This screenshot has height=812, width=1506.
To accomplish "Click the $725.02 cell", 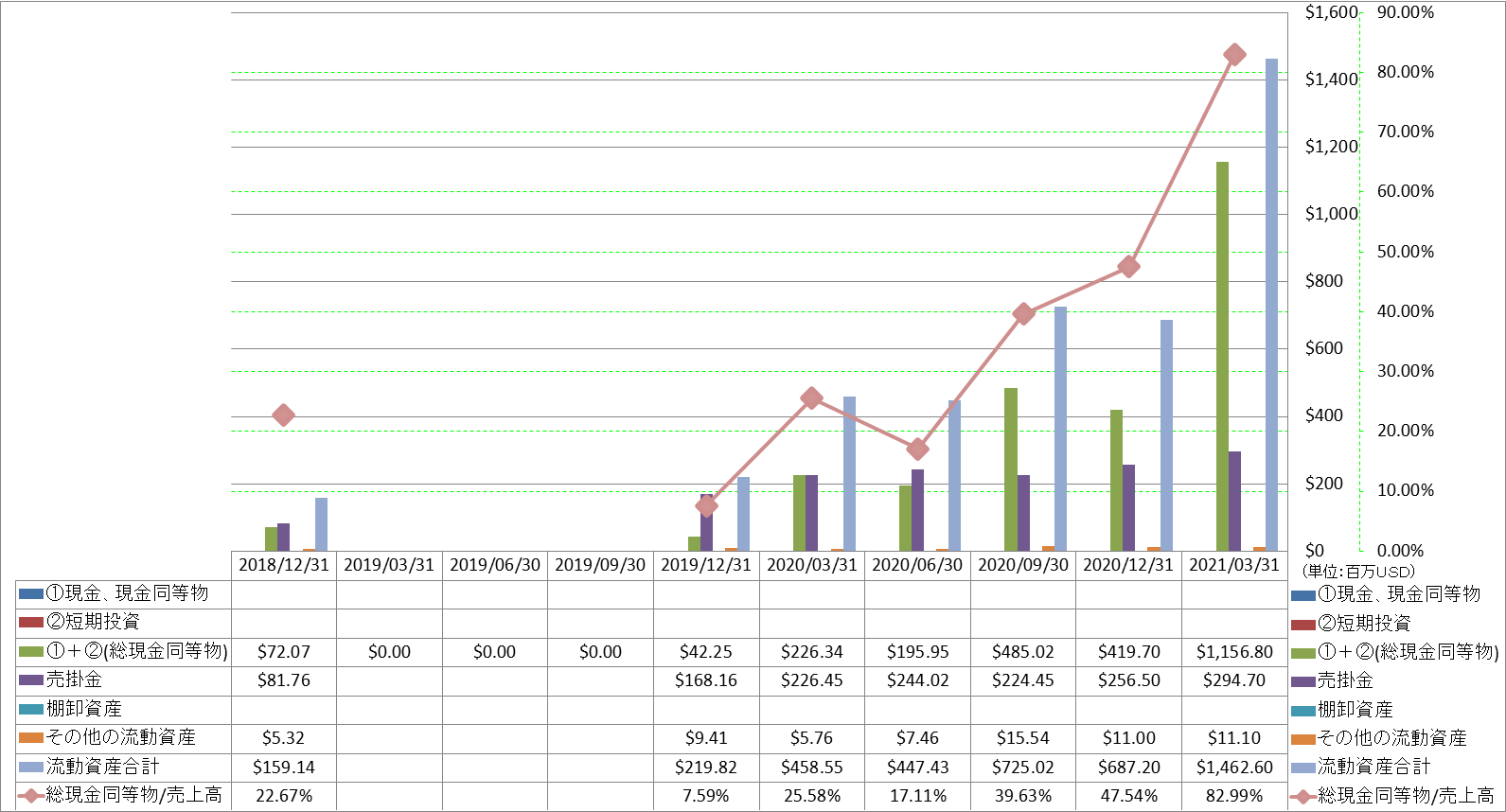I will click(x=1023, y=768).
